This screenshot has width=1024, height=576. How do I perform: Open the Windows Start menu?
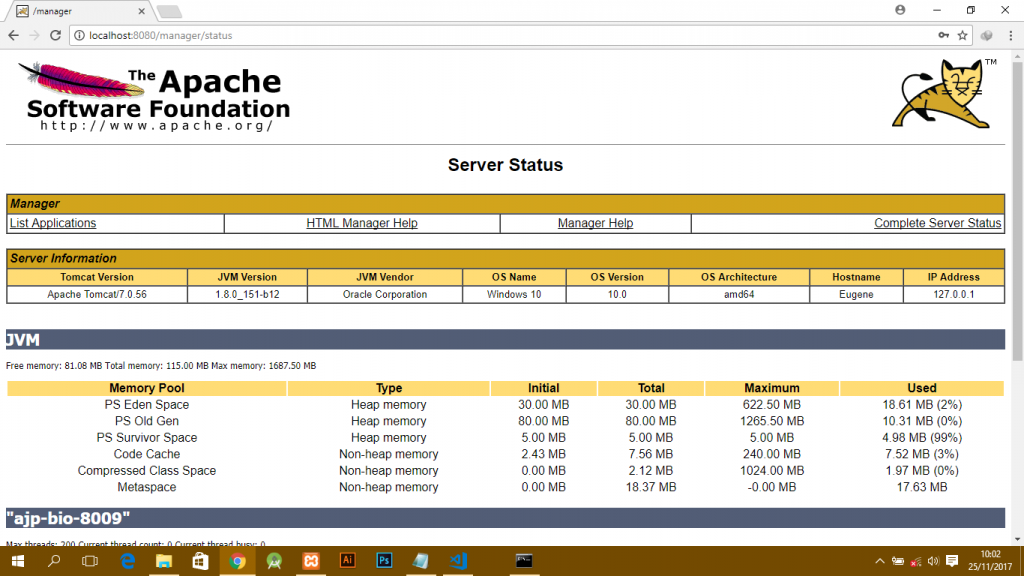point(18,561)
